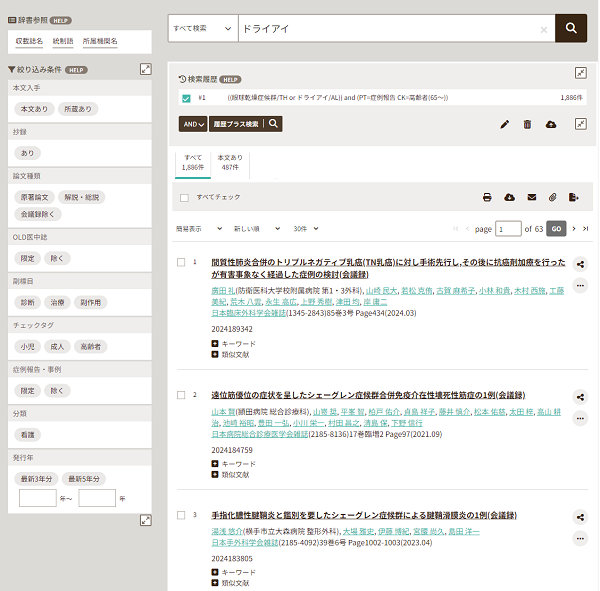Click the paperclip clipboard icon
This screenshot has width=600, height=591.
point(553,197)
